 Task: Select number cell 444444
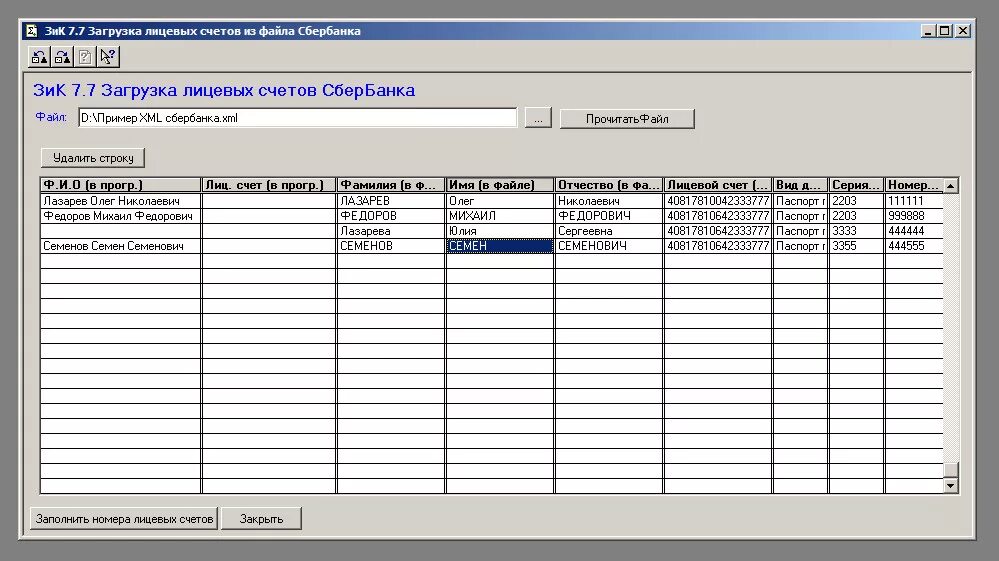[914, 231]
